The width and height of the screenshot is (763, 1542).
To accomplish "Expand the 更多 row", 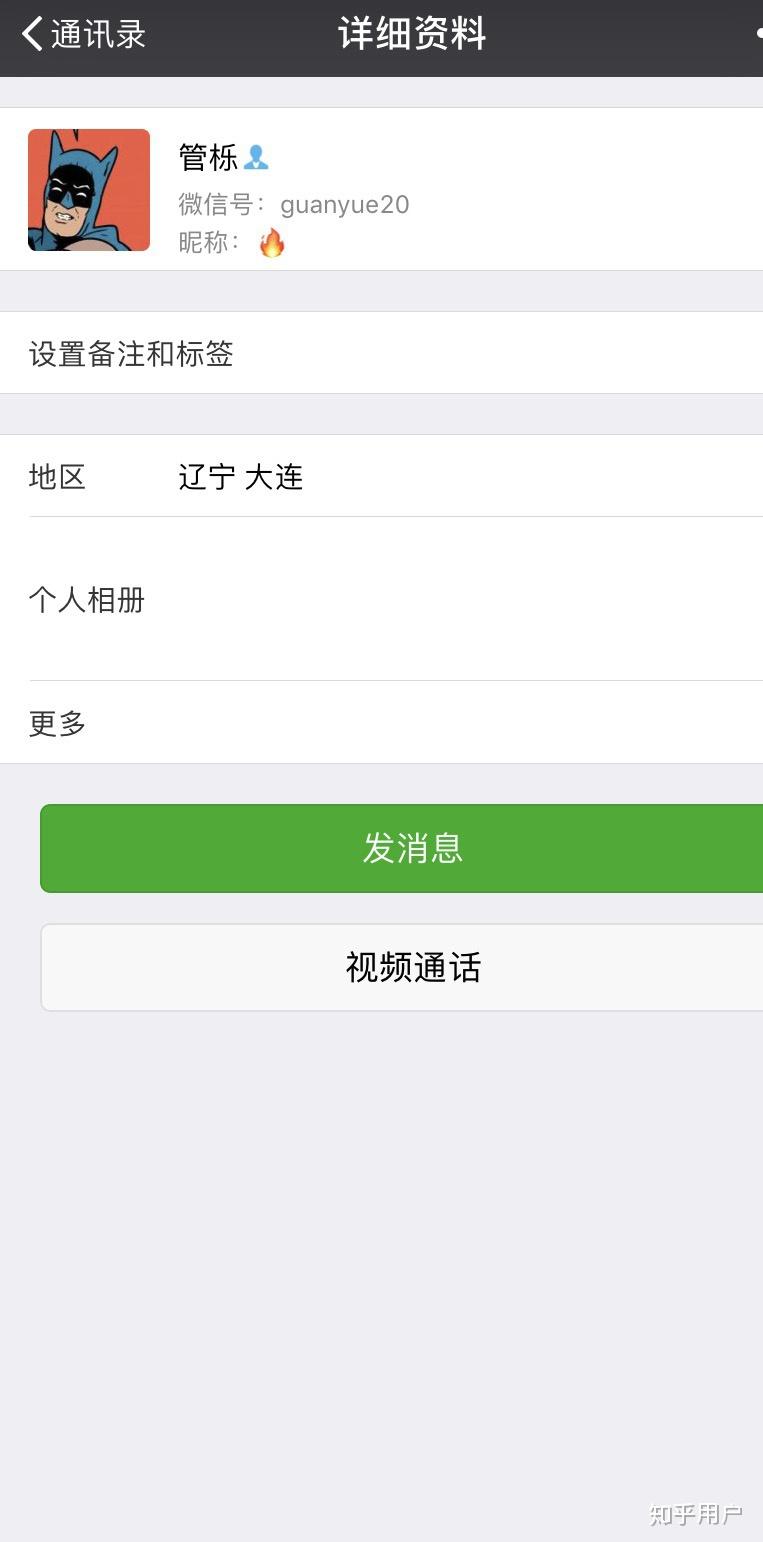I will click(x=57, y=723).
